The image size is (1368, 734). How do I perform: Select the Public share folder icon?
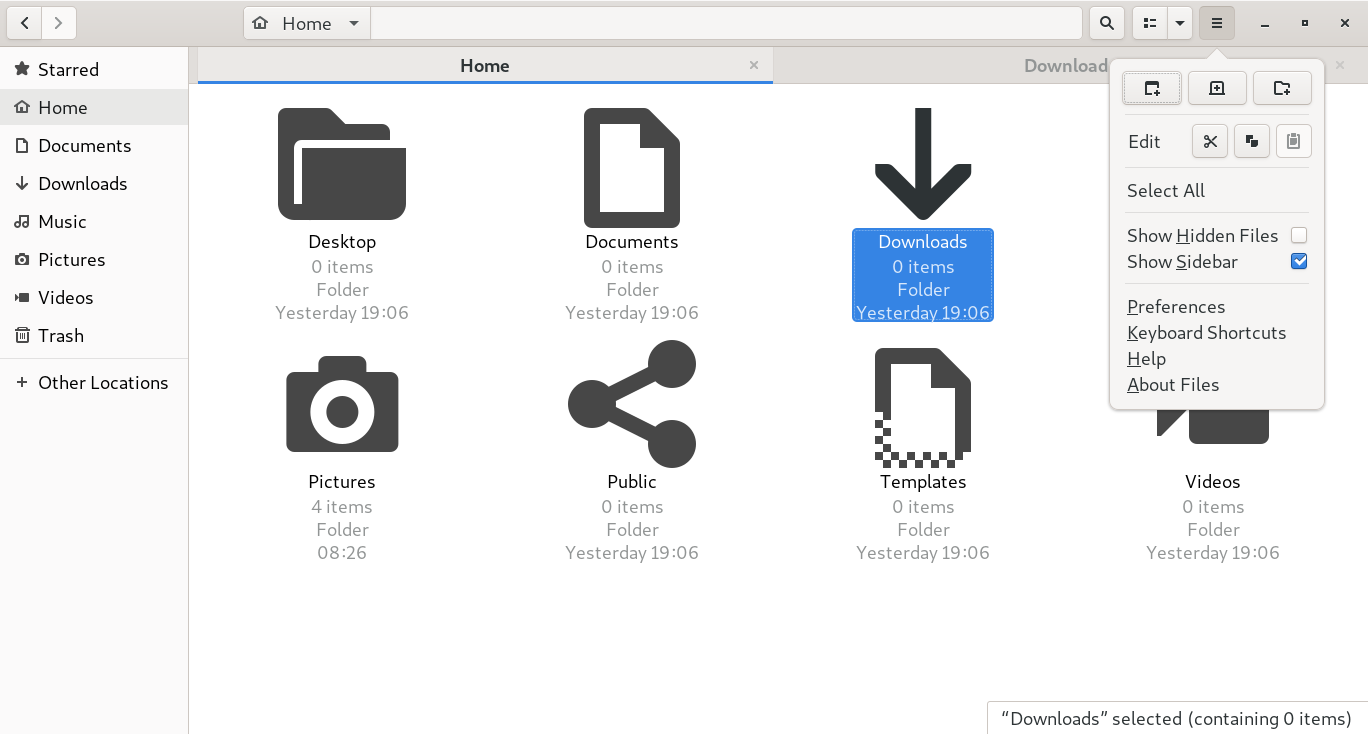pos(632,404)
